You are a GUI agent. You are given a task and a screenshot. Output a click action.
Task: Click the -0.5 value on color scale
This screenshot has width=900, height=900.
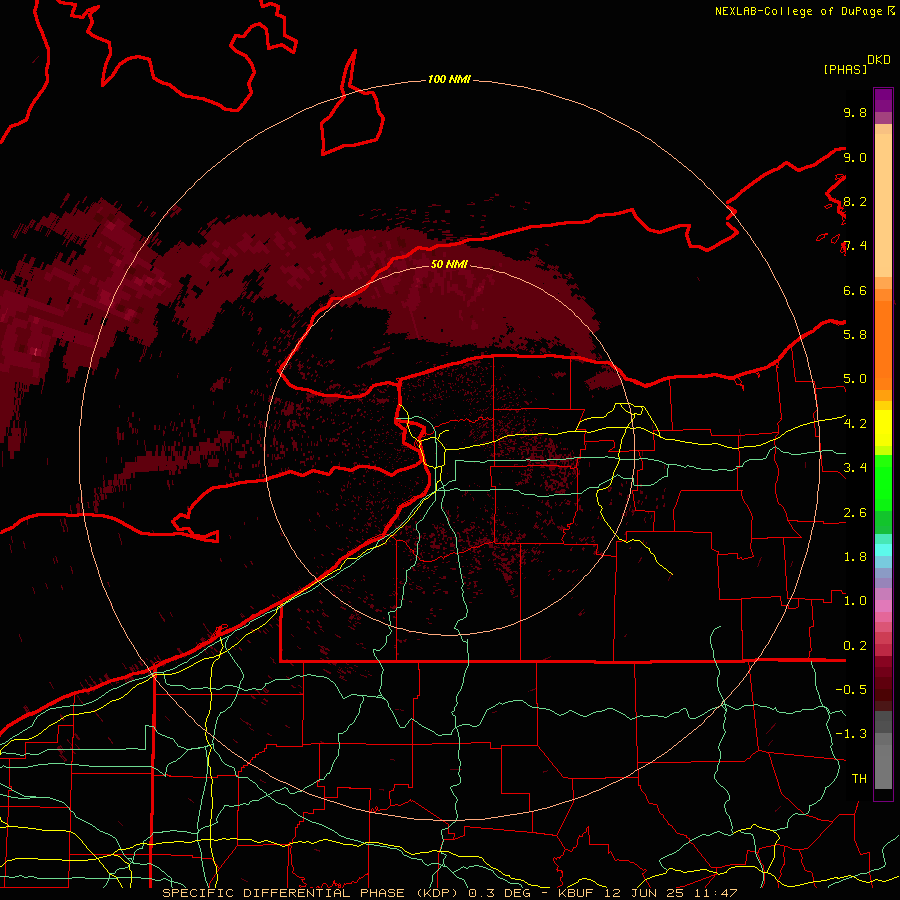tap(851, 690)
